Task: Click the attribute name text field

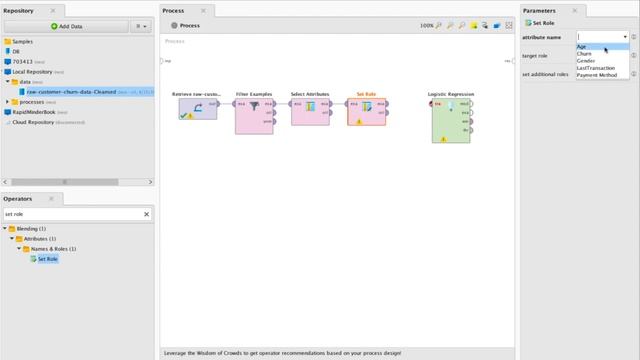Action: 599,37
